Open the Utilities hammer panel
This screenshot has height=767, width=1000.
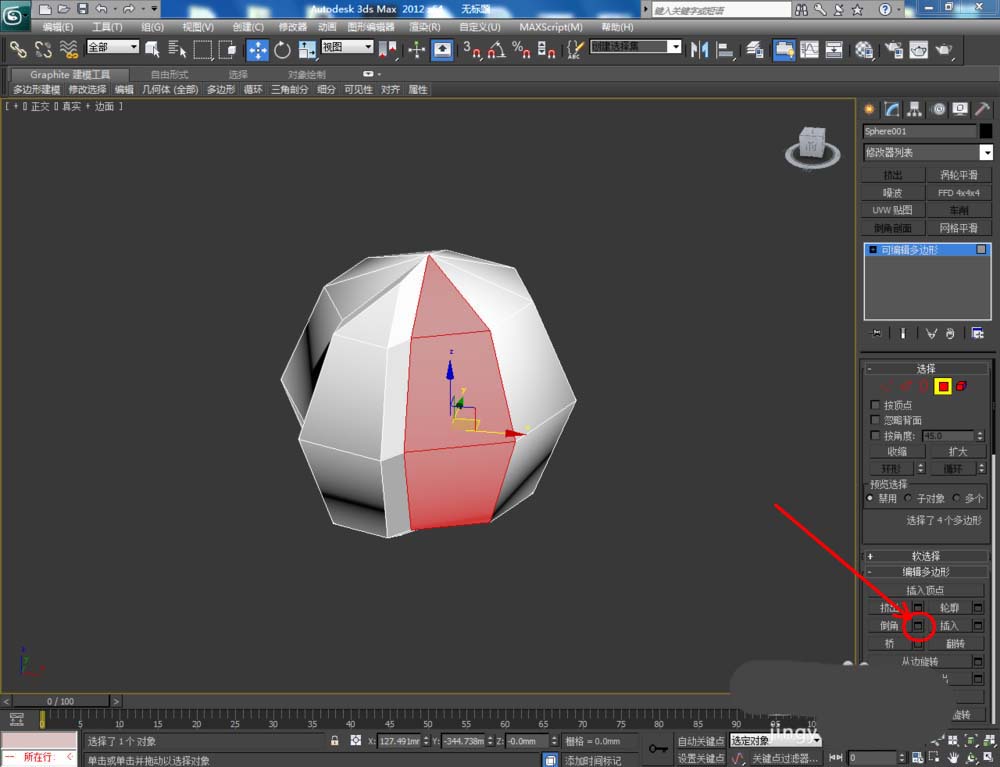982,109
